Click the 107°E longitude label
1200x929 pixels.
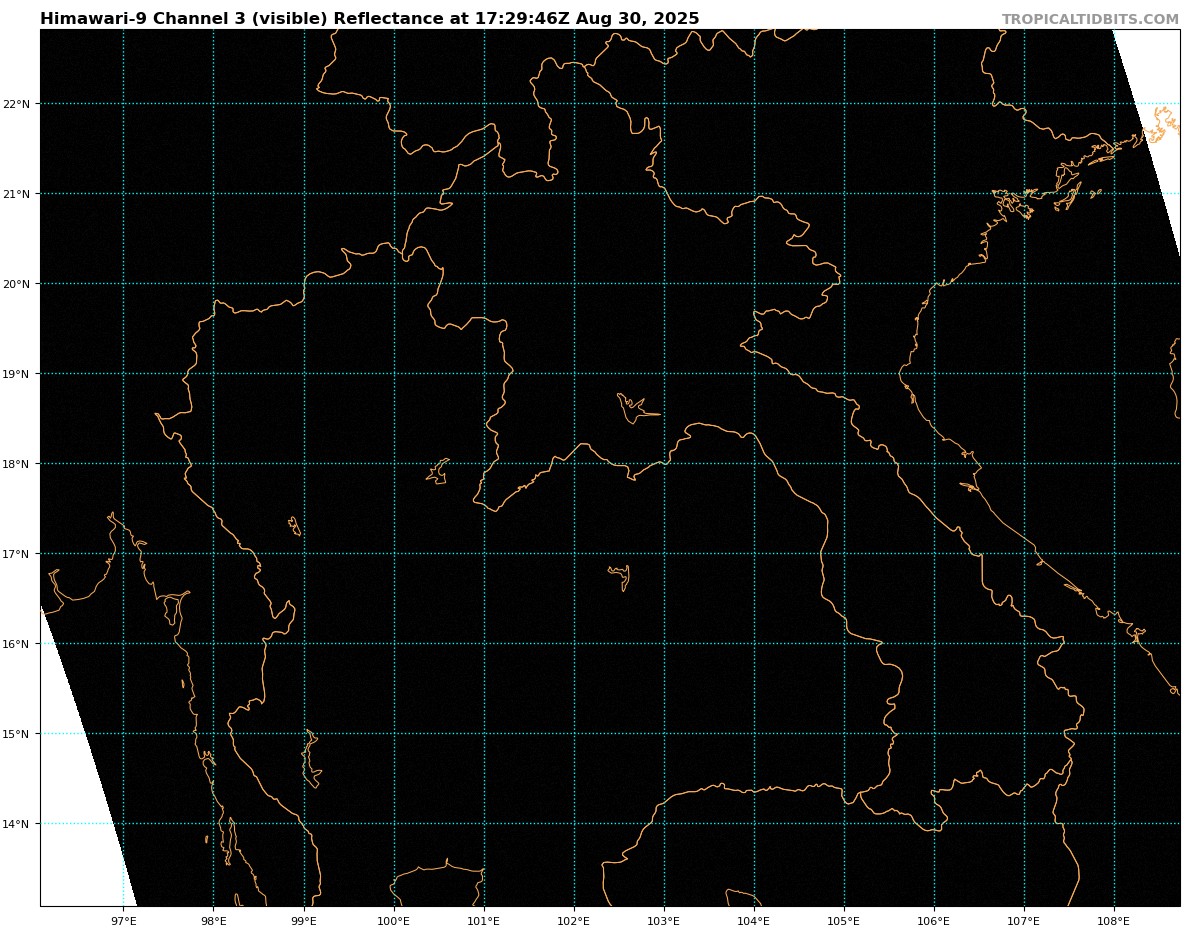click(1023, 921)
